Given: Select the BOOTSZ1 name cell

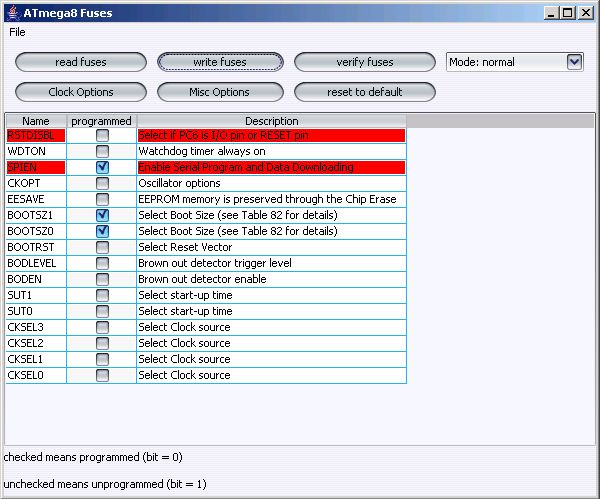Looking at the screenshot, I should pos(36,215).
